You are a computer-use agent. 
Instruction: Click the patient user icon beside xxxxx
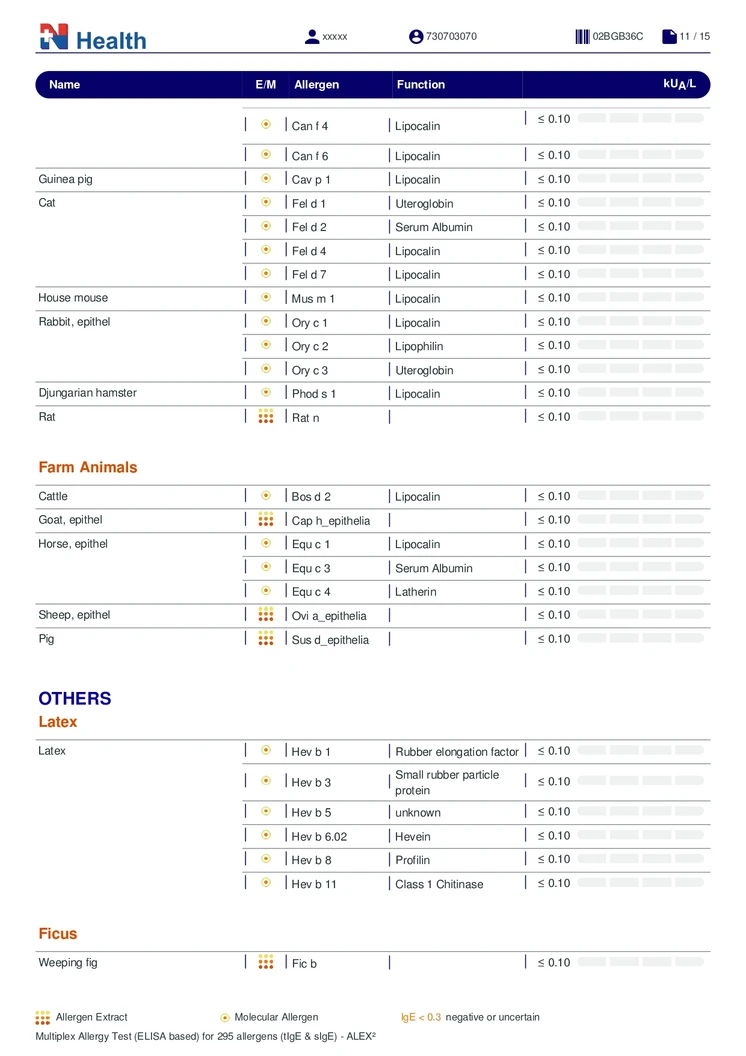point(312,37)
